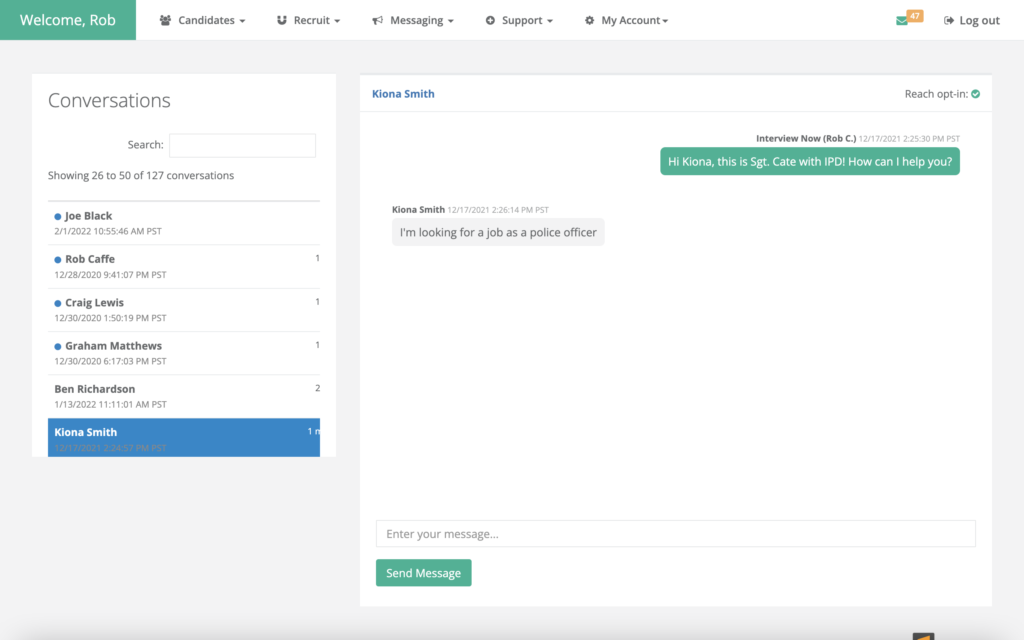Open the Recruit dropdown caret
The height and width of the screenshot is (640, 1024).
(336, 21)
